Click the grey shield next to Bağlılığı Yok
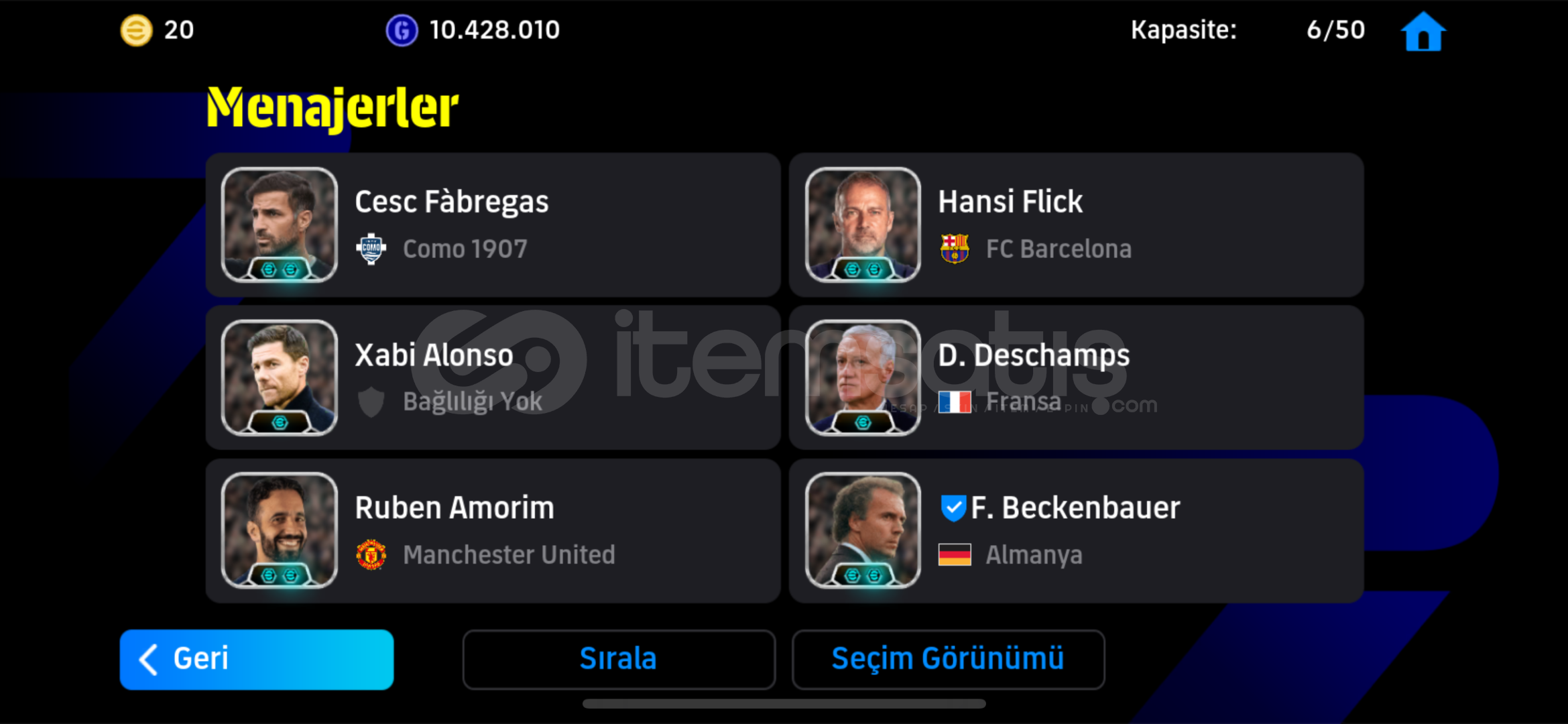This screenshot has width=1568, height=724. point(371,402)
